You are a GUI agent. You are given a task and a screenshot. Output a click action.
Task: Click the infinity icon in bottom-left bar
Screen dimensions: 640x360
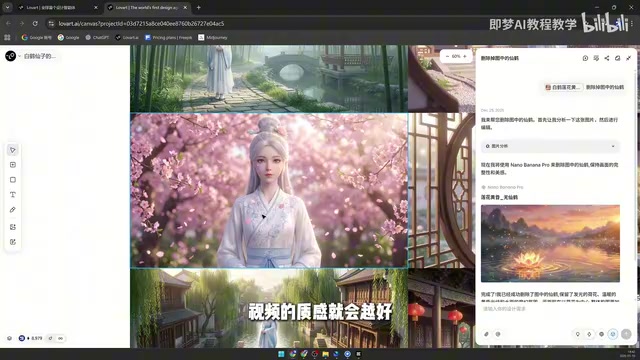coord(60,338)
